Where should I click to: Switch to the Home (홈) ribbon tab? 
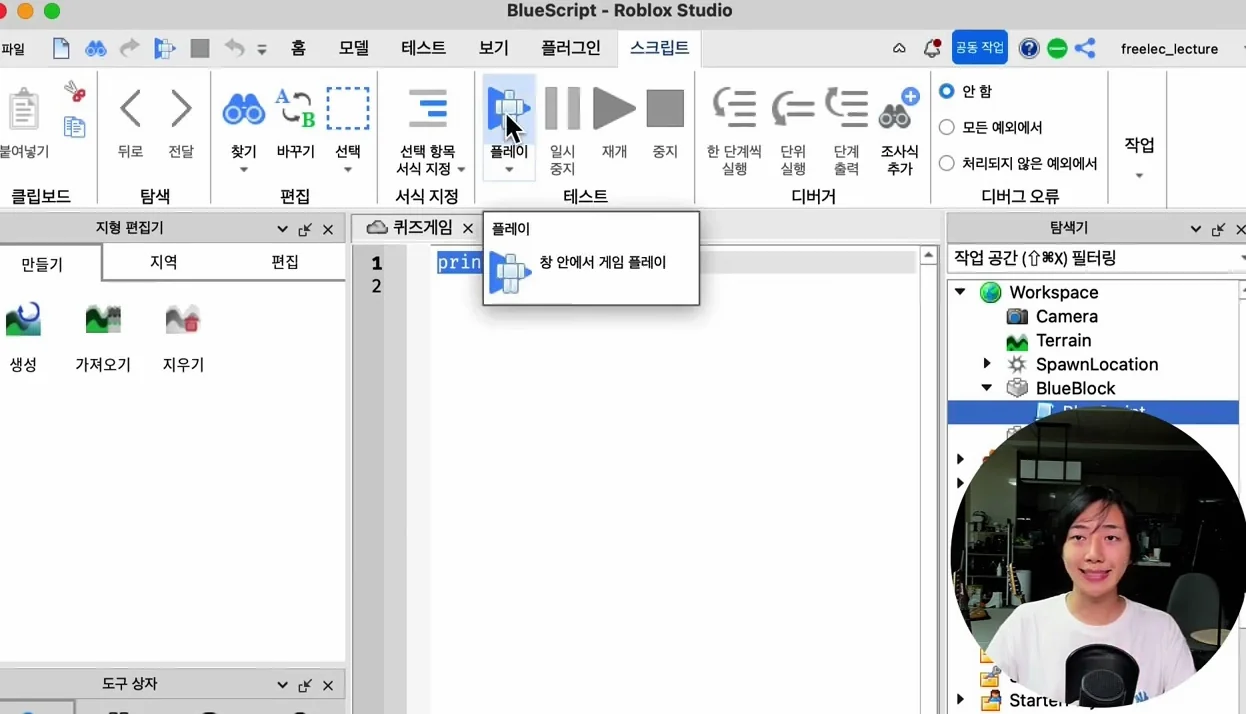[x=298, y=47]
